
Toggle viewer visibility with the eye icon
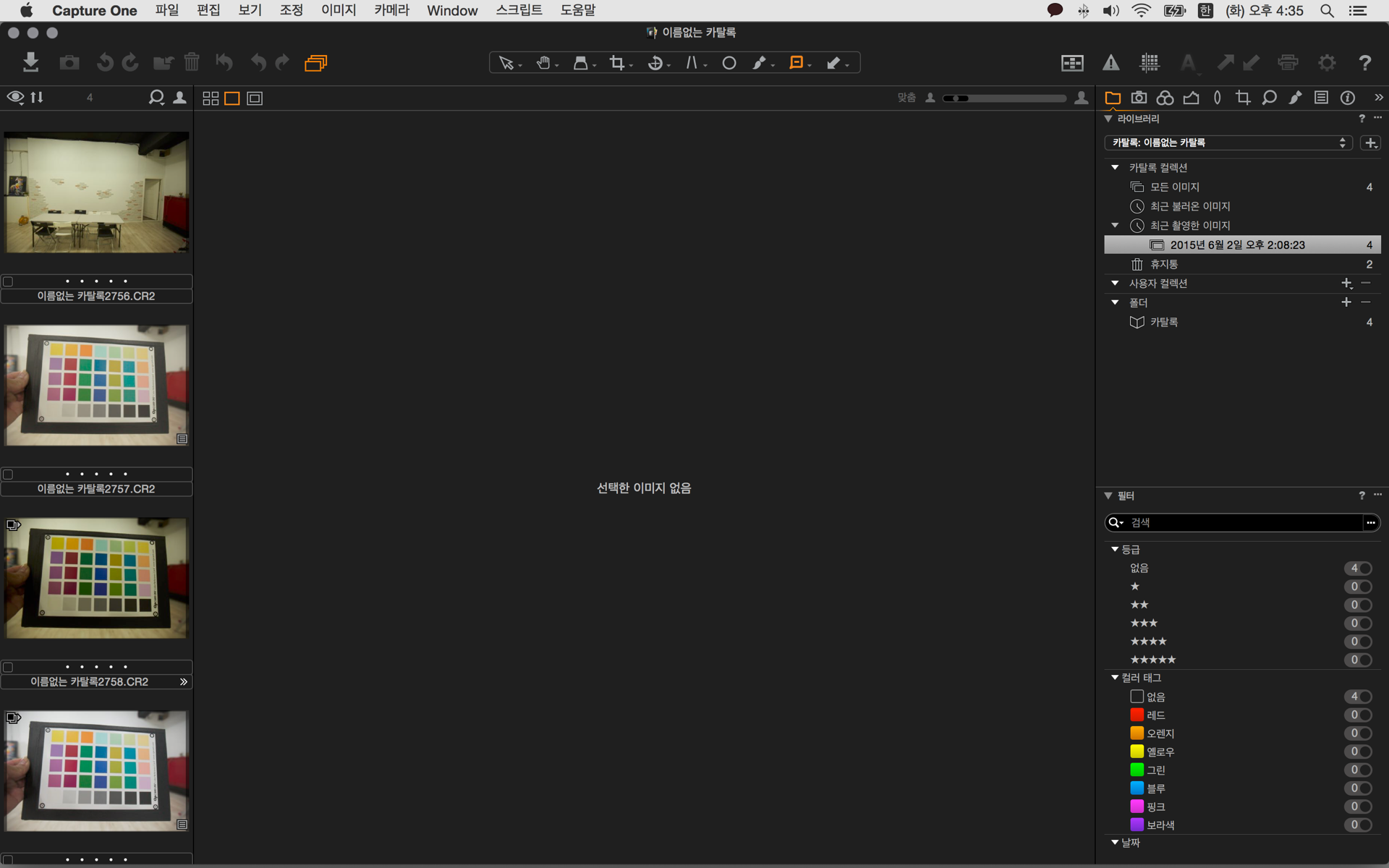point(15,97)
